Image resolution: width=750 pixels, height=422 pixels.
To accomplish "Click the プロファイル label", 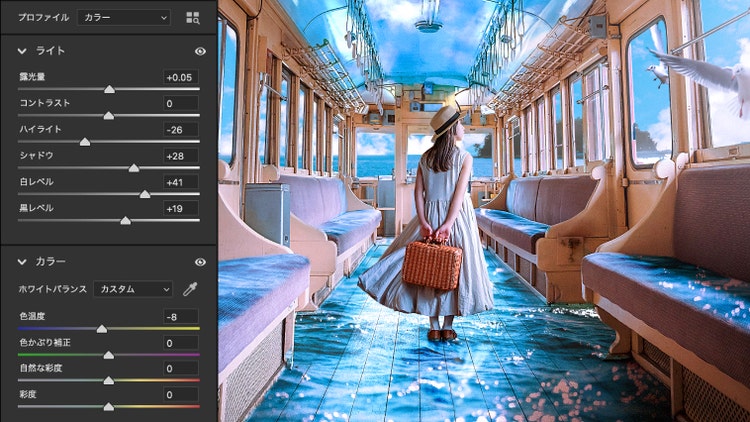I will [x=44, y=18].
